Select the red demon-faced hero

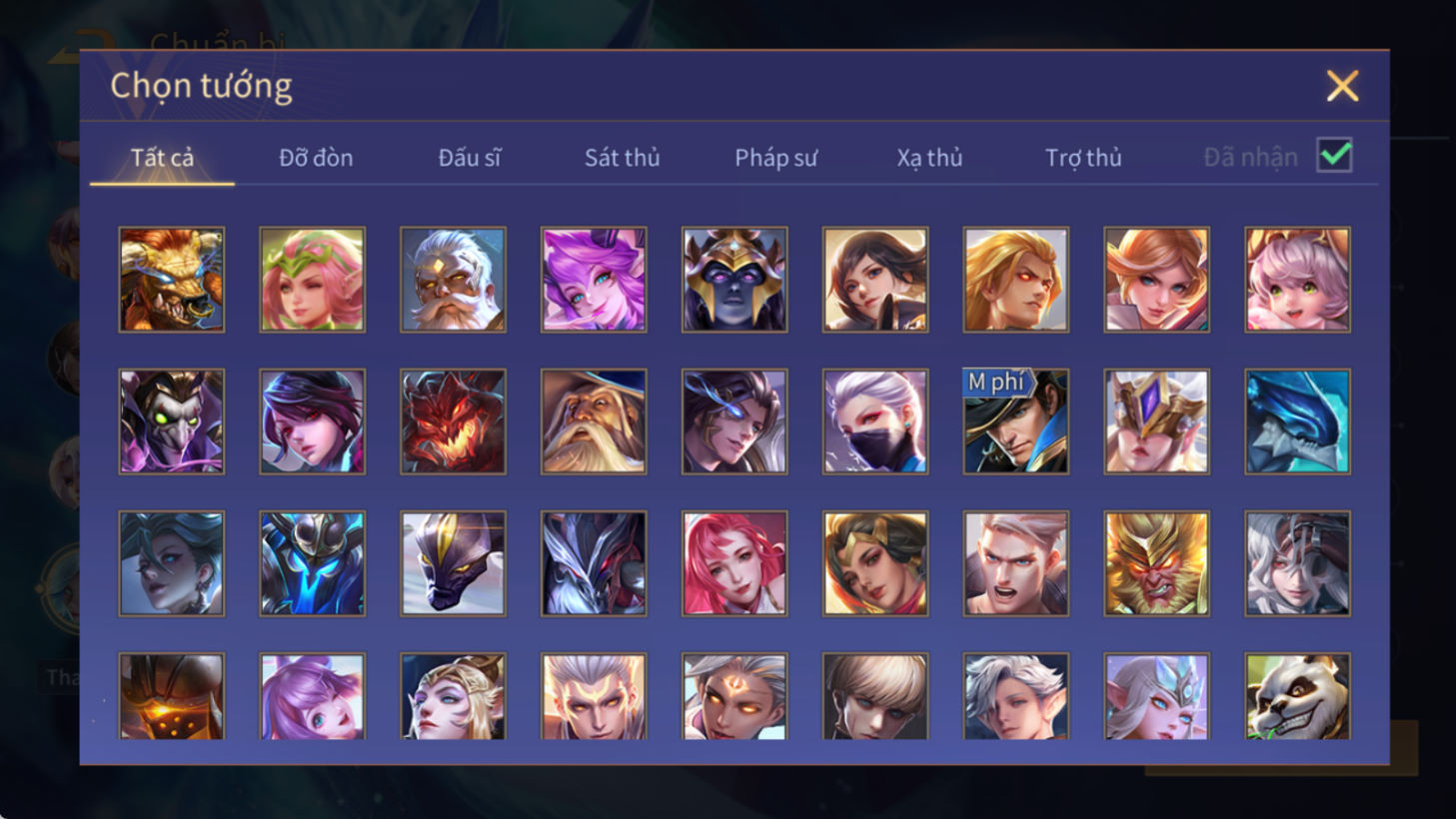point(453,420)
